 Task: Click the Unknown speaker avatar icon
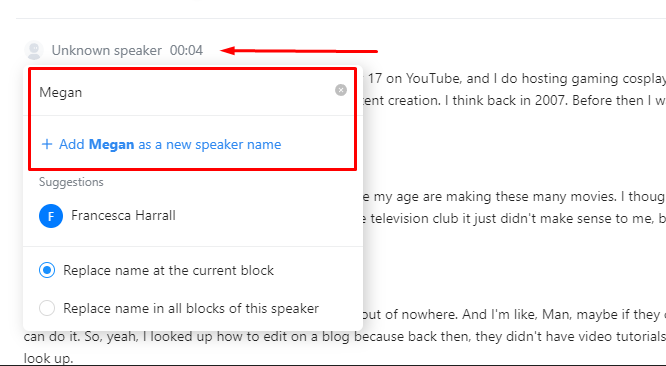tap(34, 50)
